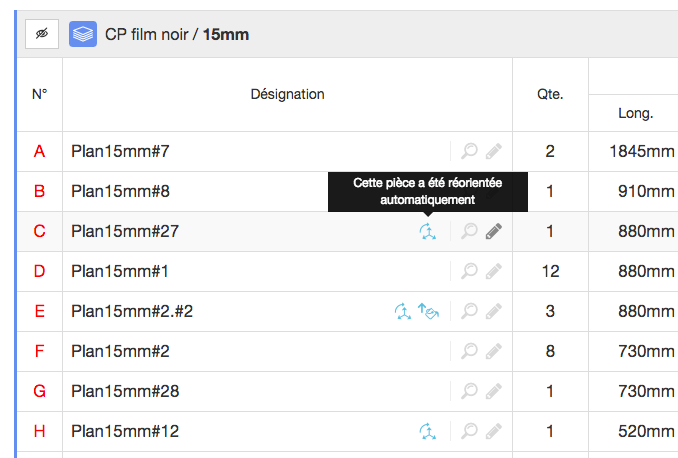The width and height of the screenshot is (678, 458).
Task: Click the red letter G part number
Action: [x=39, y=391]
